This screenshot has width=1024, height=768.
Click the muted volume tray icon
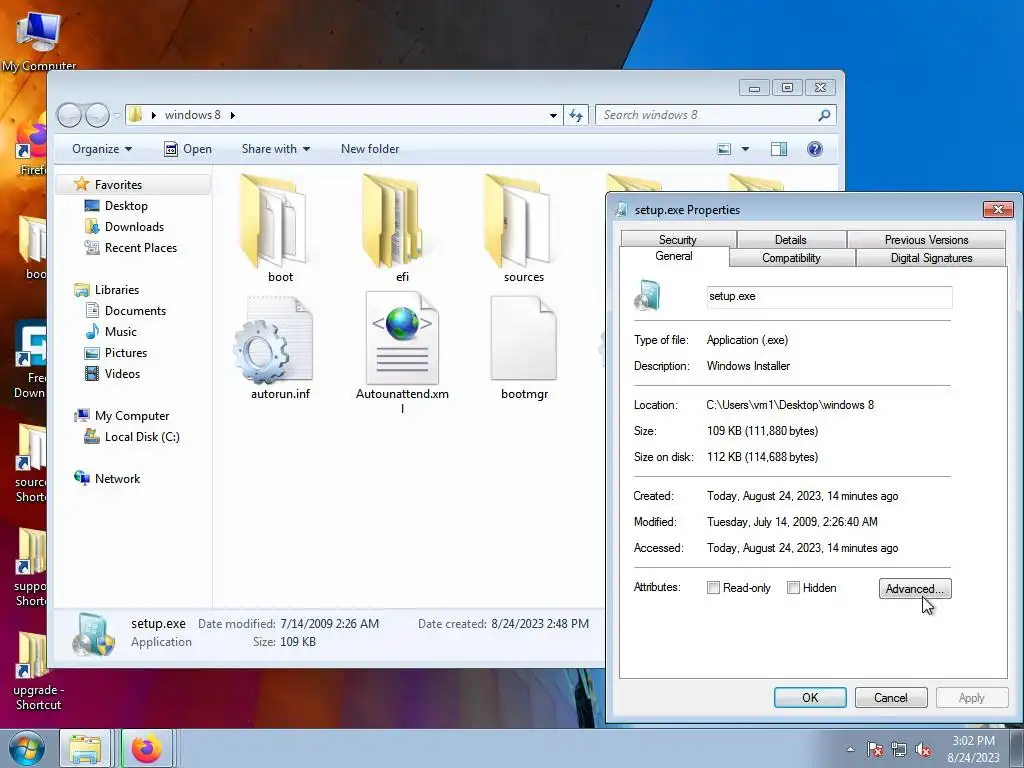point(923,750)
